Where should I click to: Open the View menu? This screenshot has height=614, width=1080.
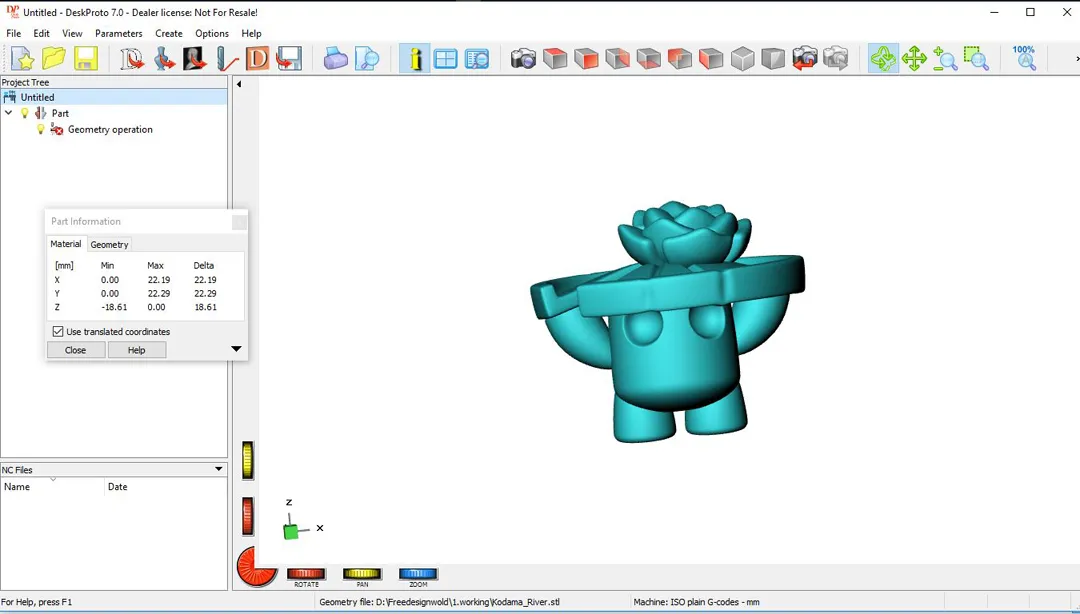pos(72,33)
